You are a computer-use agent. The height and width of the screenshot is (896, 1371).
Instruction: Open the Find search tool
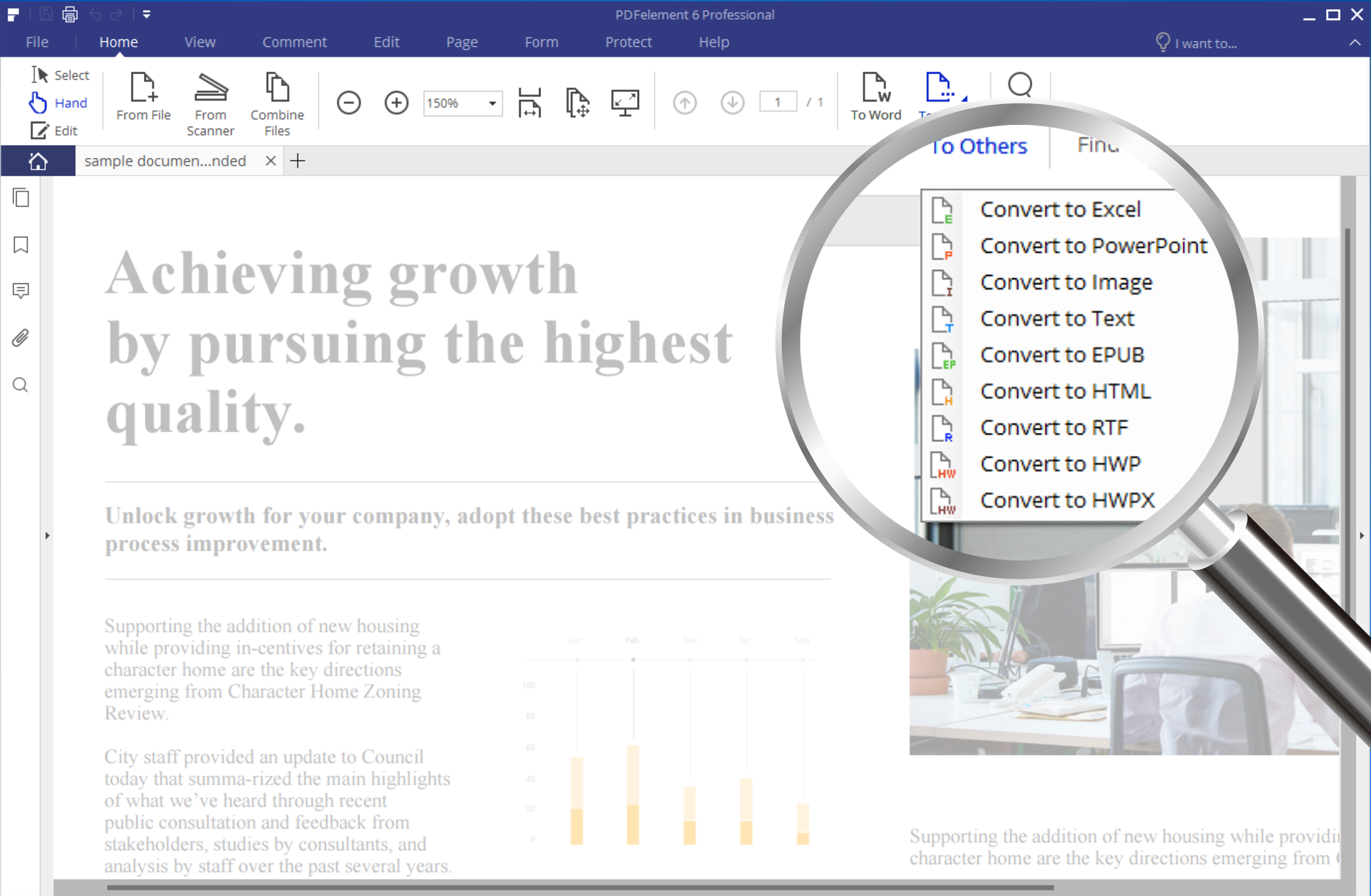1020,85
